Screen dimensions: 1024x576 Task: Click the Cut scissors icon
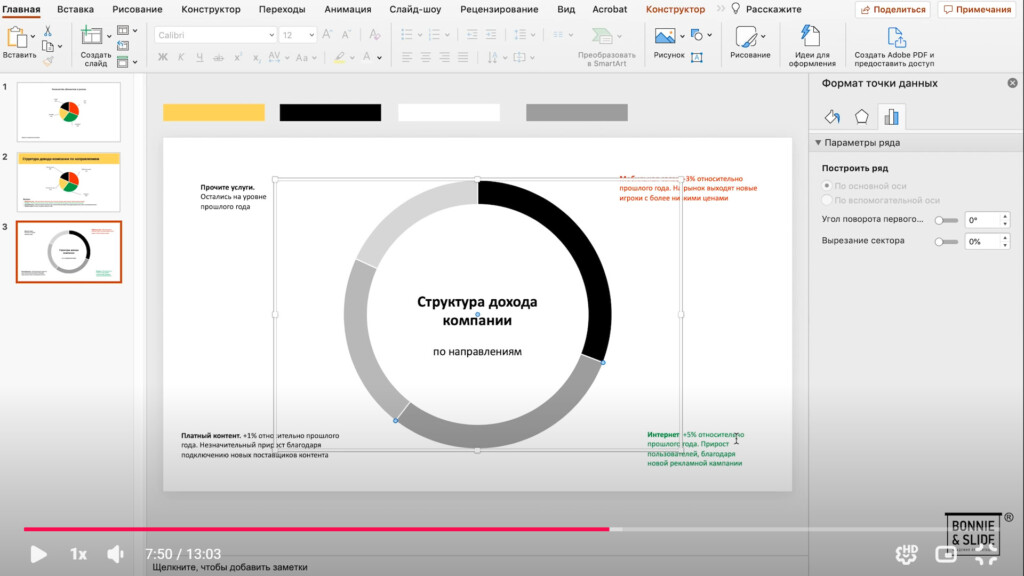pyautogui.click(x=48, y=31)
